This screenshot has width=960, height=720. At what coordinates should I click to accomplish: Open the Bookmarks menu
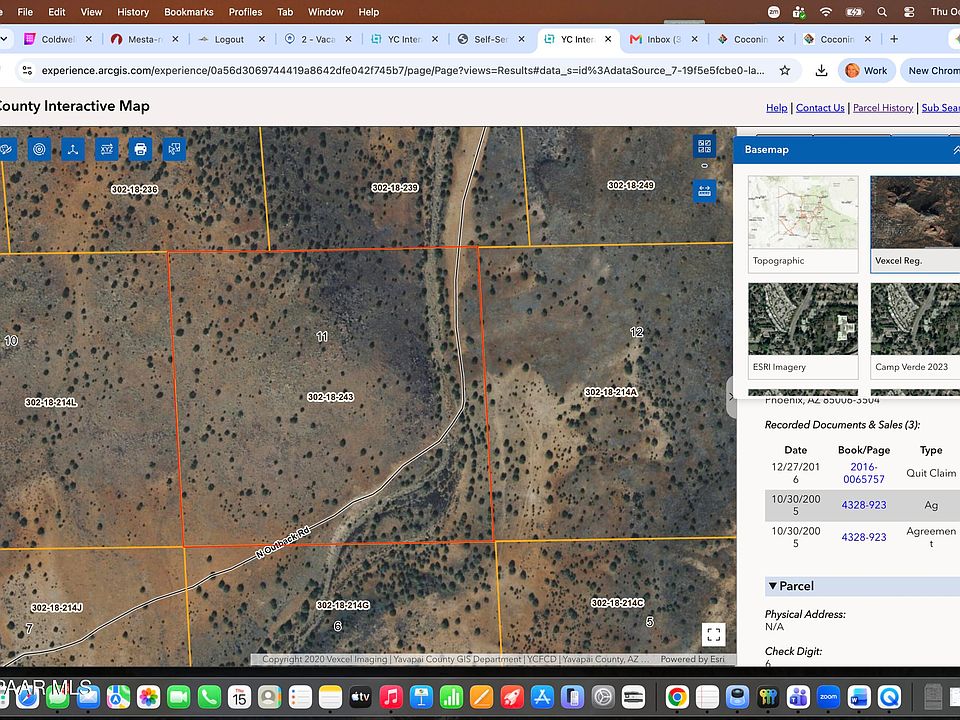(x=189, y=12)
